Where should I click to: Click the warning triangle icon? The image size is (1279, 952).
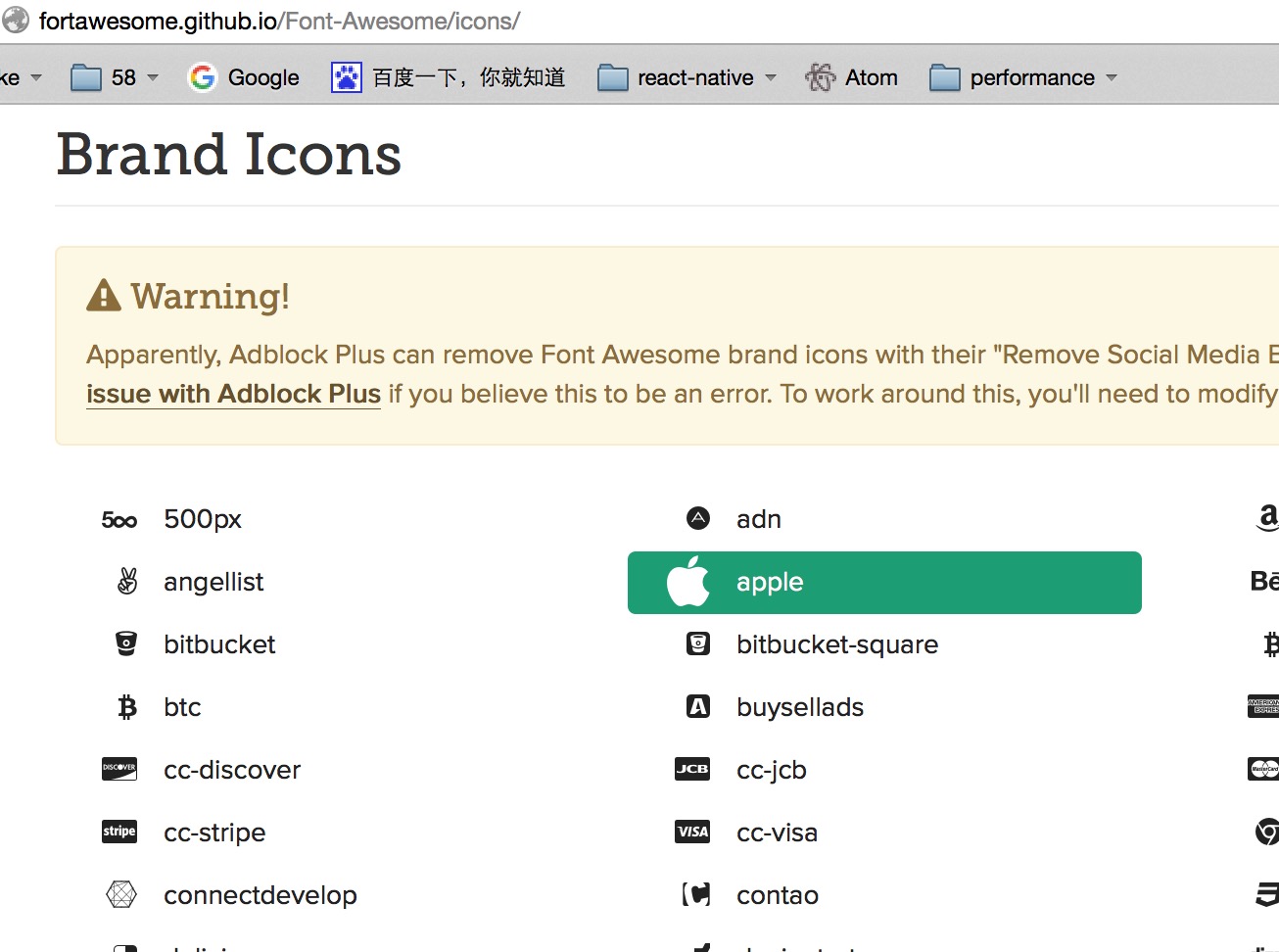click(104, 295)
